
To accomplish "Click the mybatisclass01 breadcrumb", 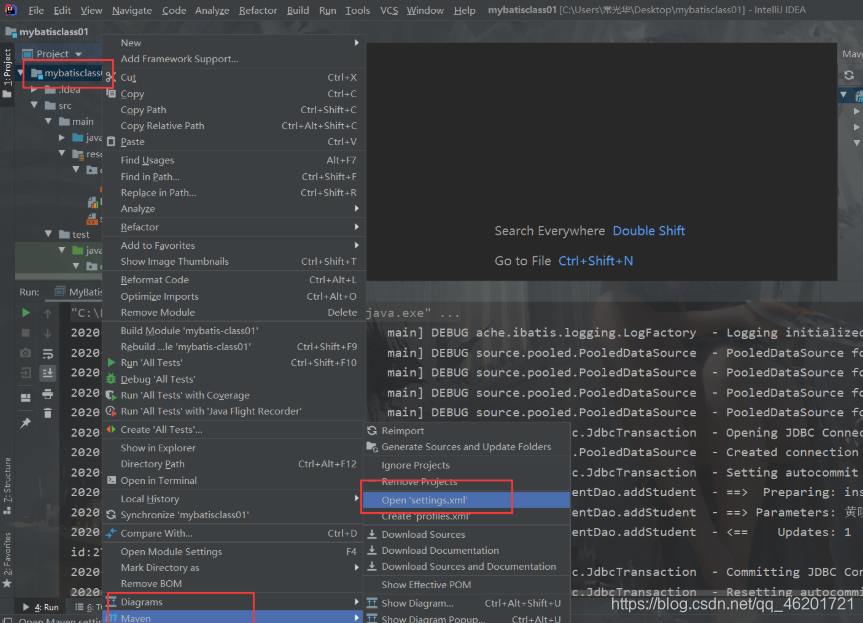I will tap(47, 32).
